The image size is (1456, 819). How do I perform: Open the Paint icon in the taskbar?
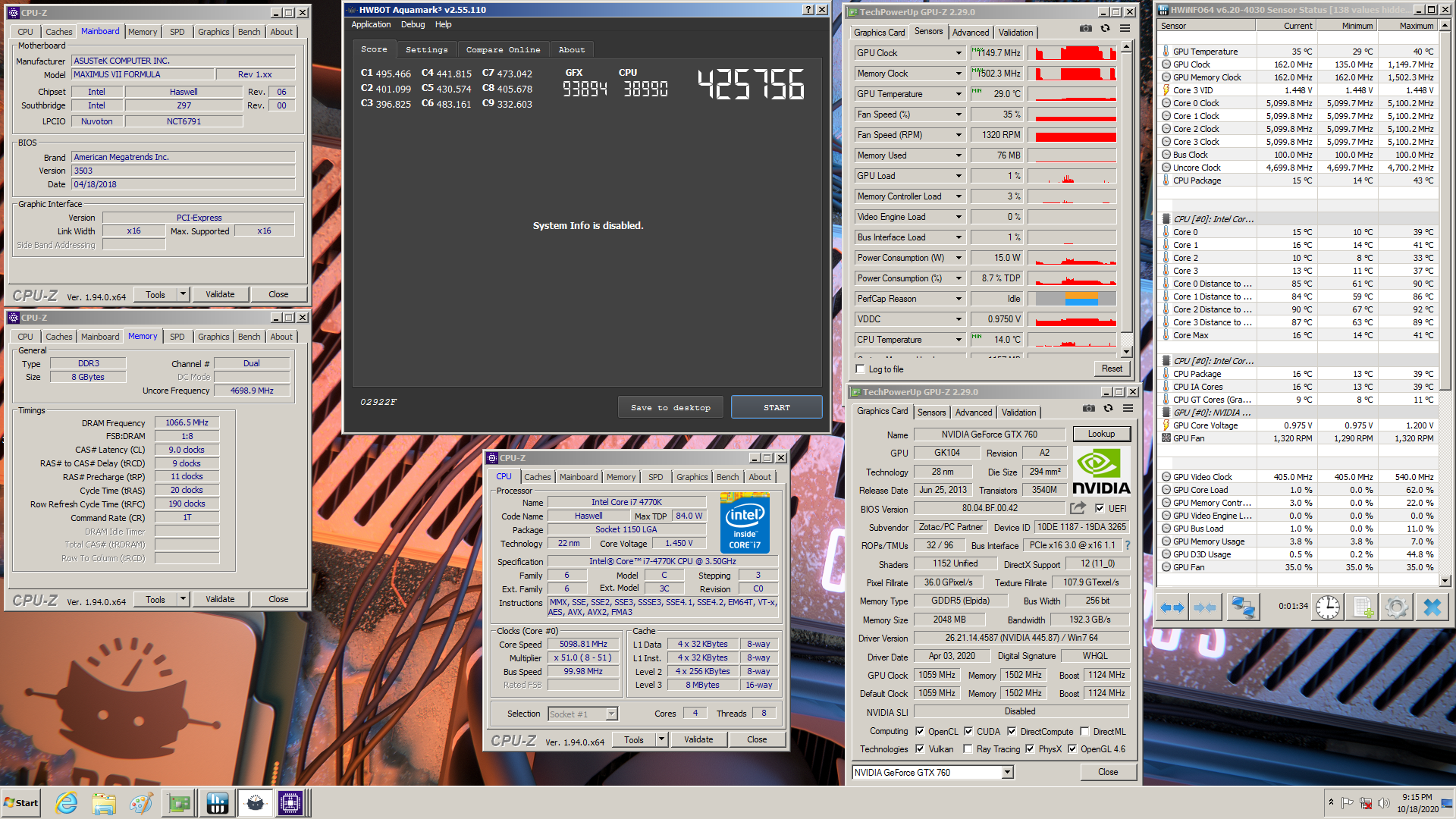click(x=141, y=803)
